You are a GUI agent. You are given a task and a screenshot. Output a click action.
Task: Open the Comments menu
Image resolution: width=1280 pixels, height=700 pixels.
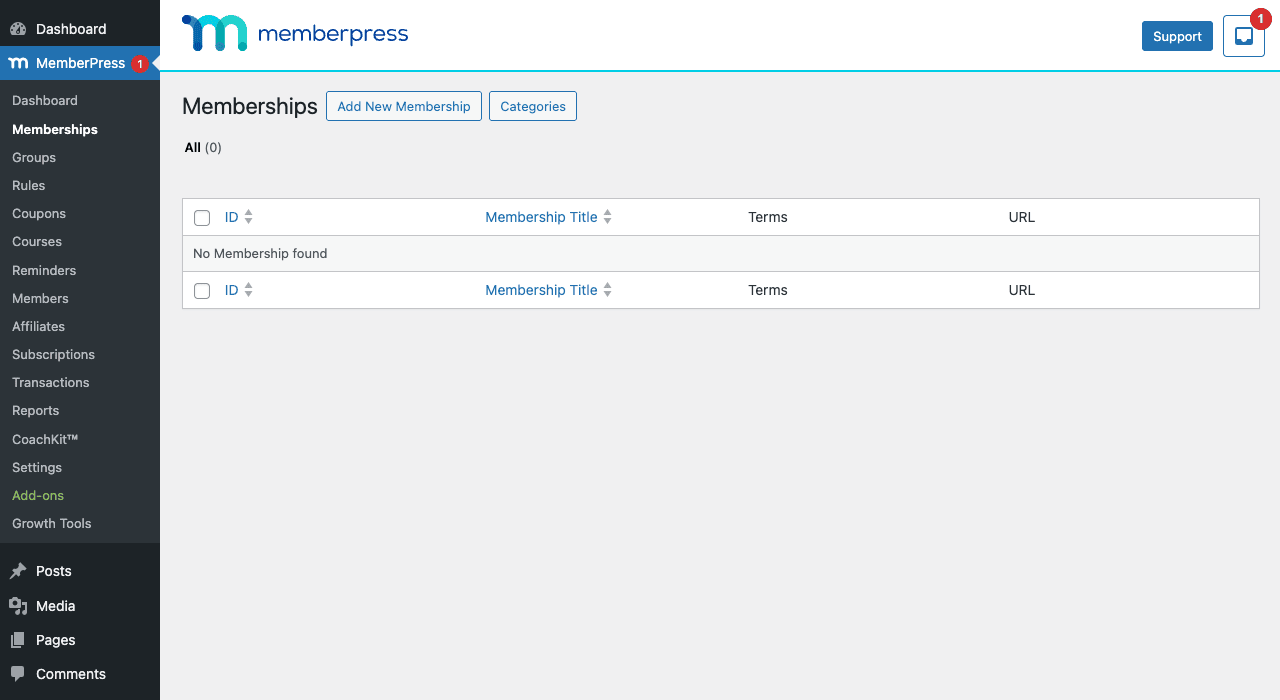(80, 674)
